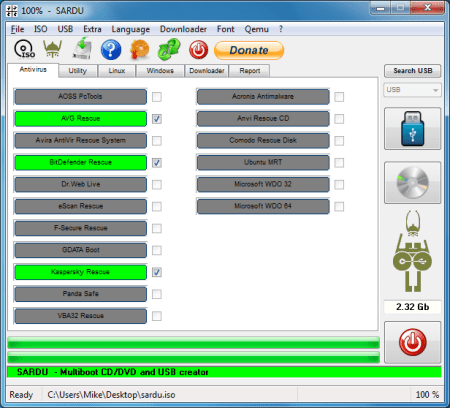Click the large blue USB drive button
450x408 pixels.
412,129
